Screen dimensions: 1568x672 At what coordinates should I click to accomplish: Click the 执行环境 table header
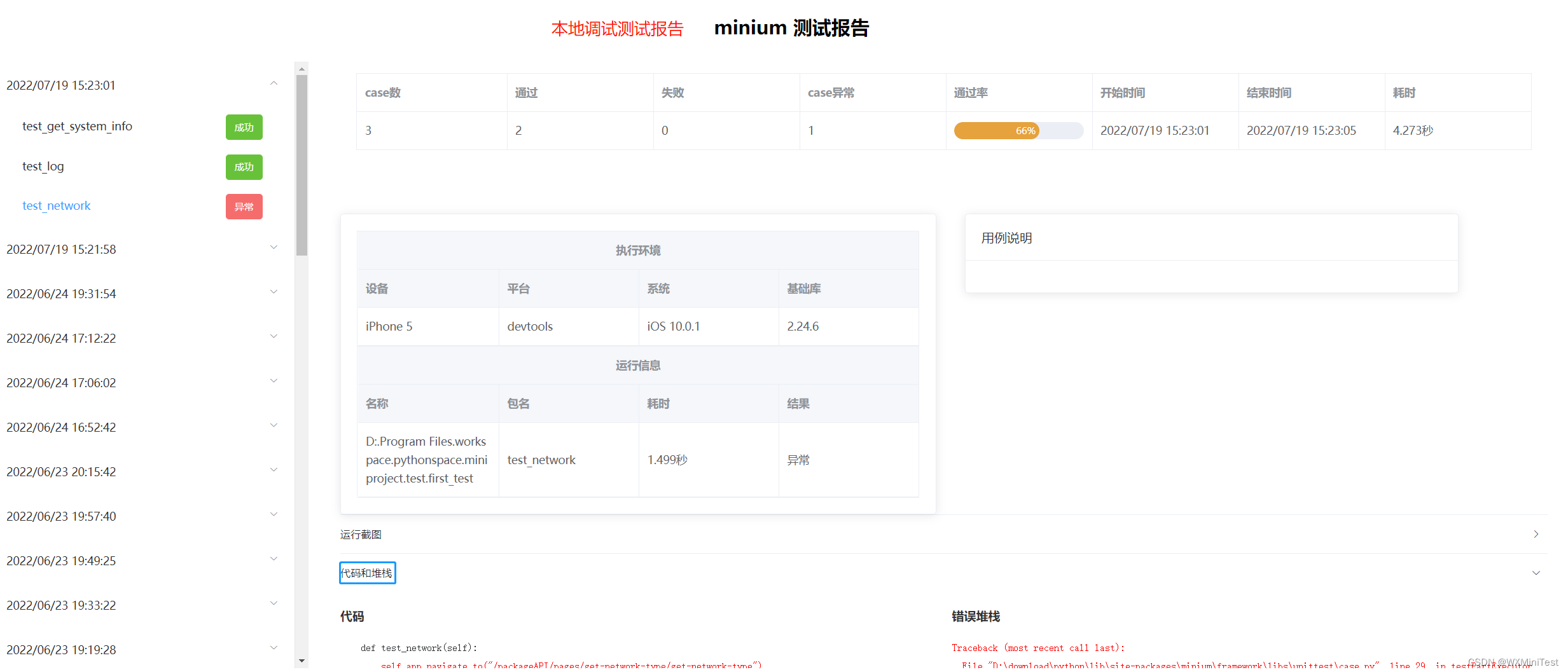pyautogui.click(x=638, y=250)
